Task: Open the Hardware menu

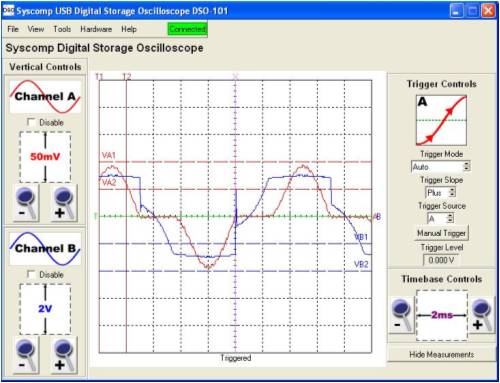Action: [x=96, y=29]
